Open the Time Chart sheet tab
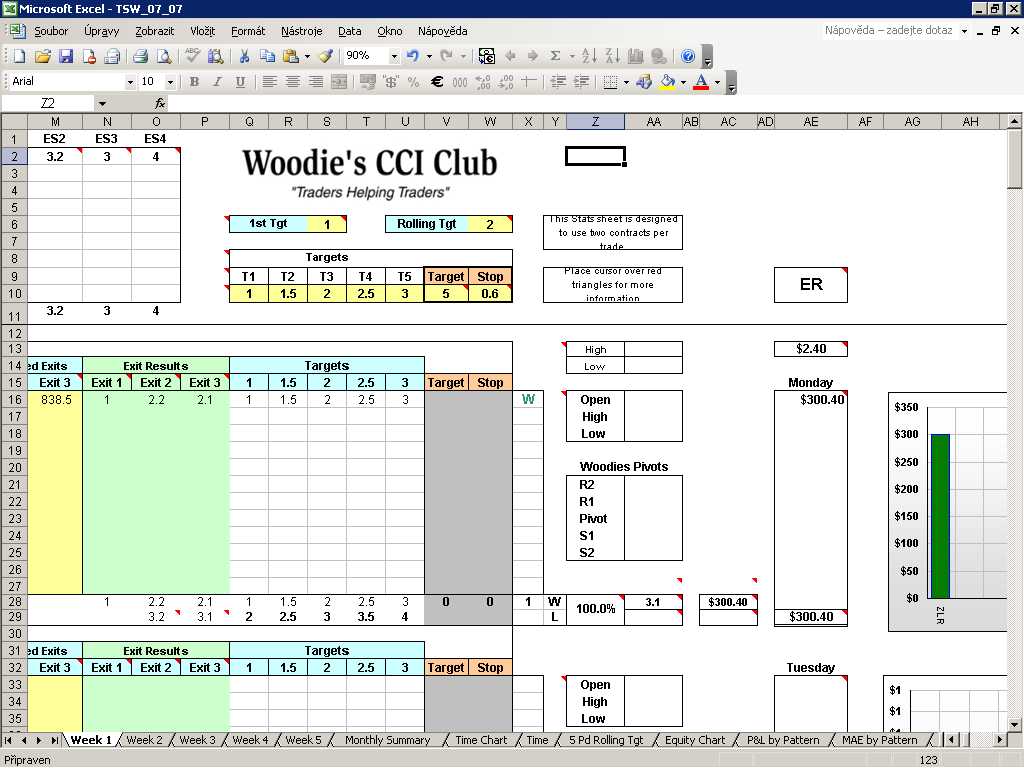 [481, 740]
